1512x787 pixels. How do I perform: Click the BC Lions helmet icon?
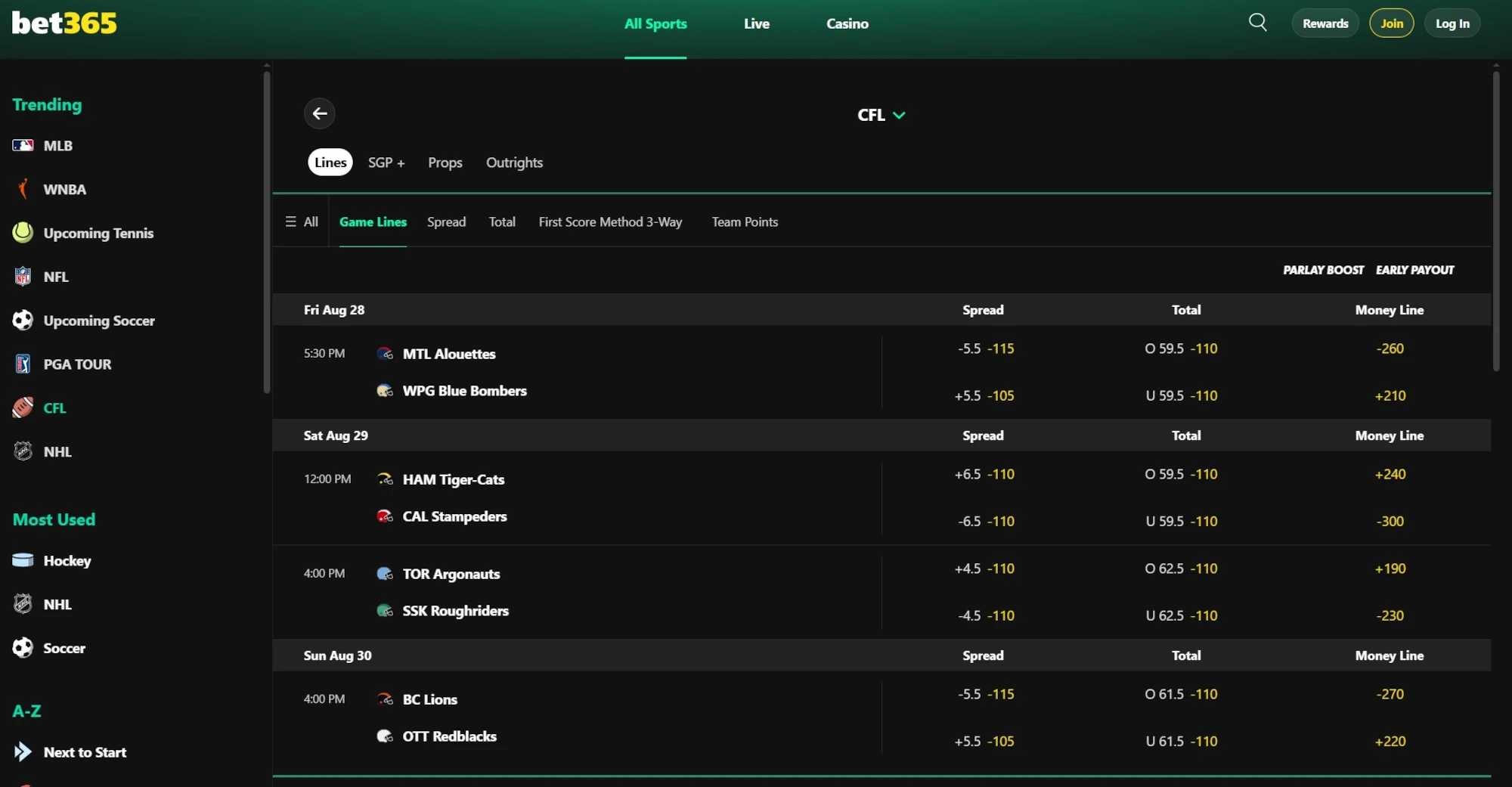click(385, 699)
